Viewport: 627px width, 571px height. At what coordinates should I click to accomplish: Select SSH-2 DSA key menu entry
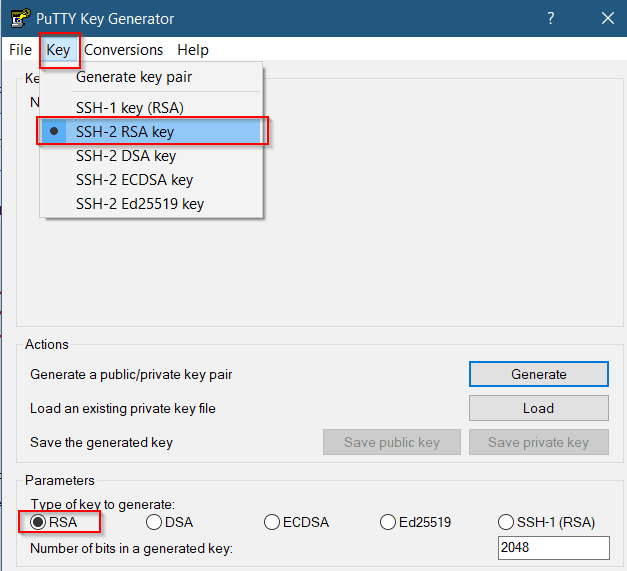coord(151,156)
